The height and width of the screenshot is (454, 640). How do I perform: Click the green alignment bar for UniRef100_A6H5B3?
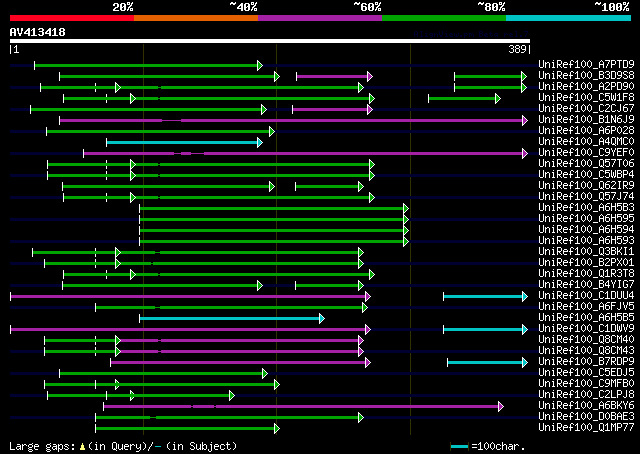point(274,209)
